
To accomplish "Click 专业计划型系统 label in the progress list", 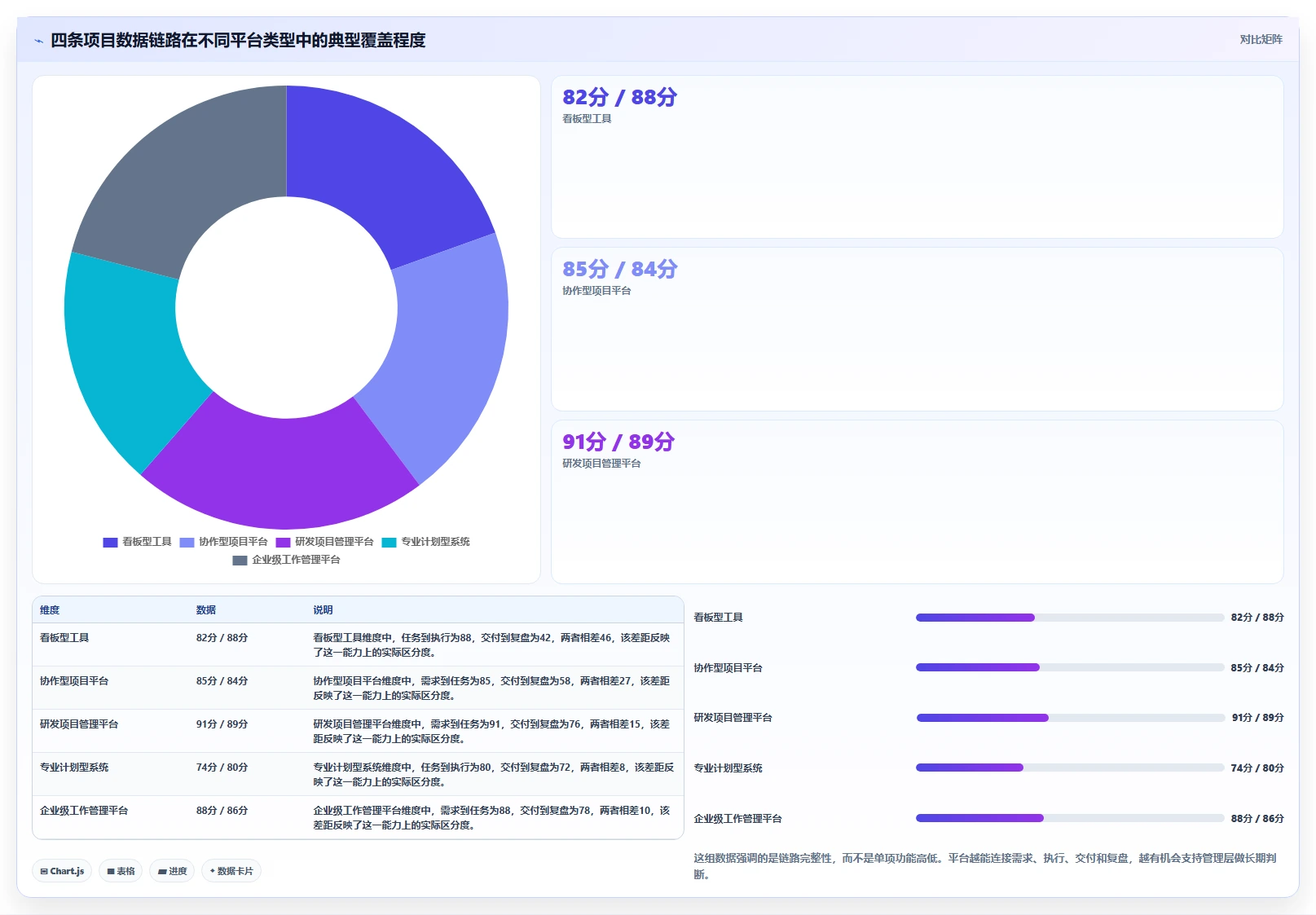I will pyautogui.click(x=728, y=768).
